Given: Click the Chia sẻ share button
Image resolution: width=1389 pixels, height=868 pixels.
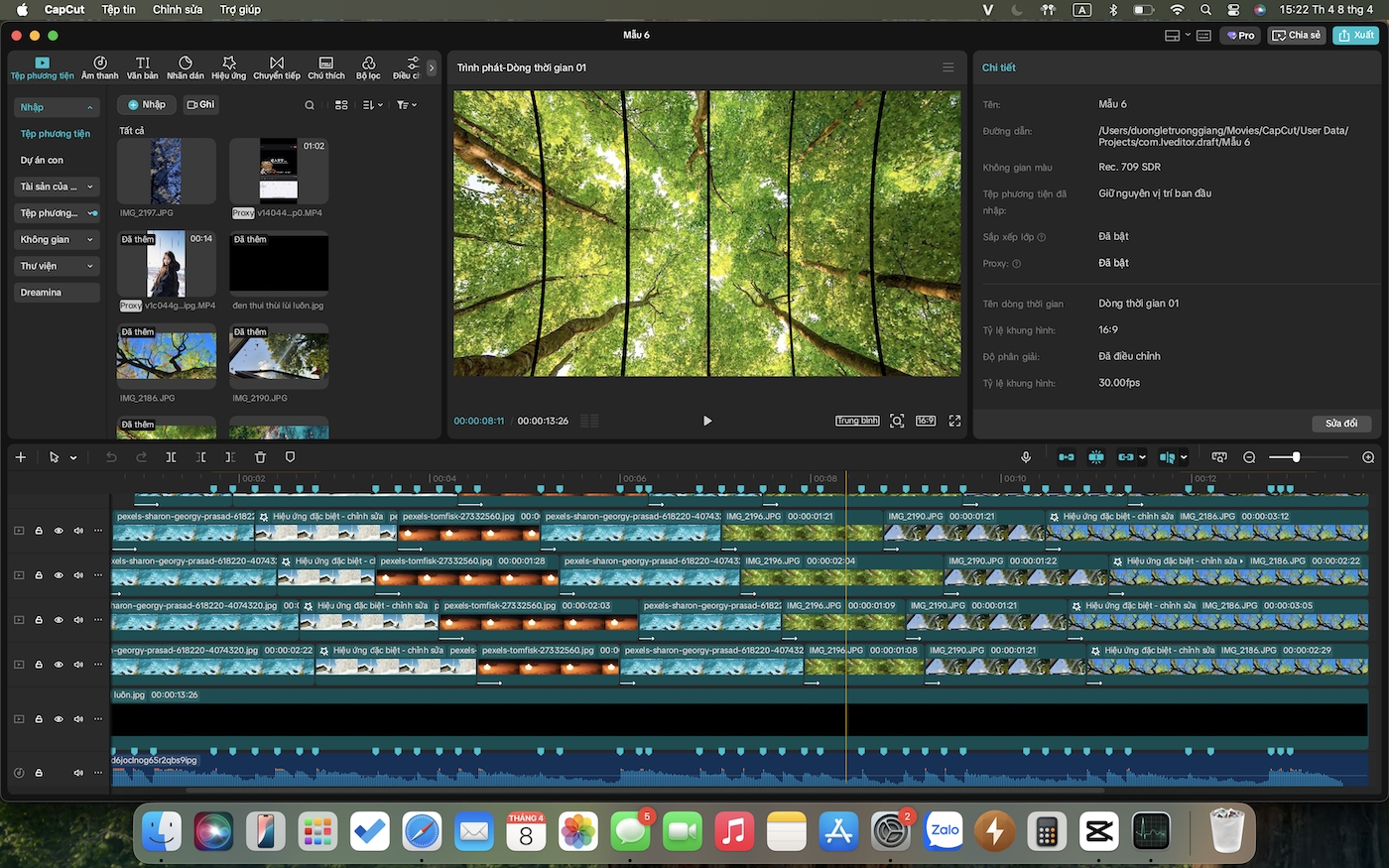Looking at the screenshot, I should (x=1297, y=35).
